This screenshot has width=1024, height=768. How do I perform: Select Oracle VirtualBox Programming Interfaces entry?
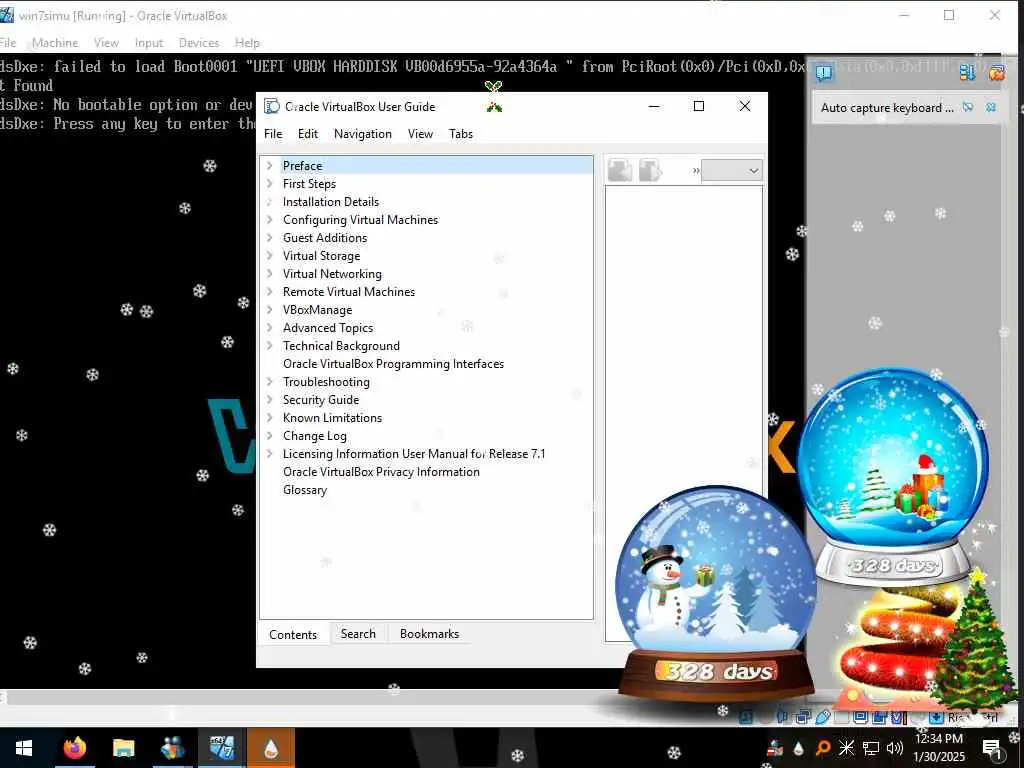[x=393, y=364]
